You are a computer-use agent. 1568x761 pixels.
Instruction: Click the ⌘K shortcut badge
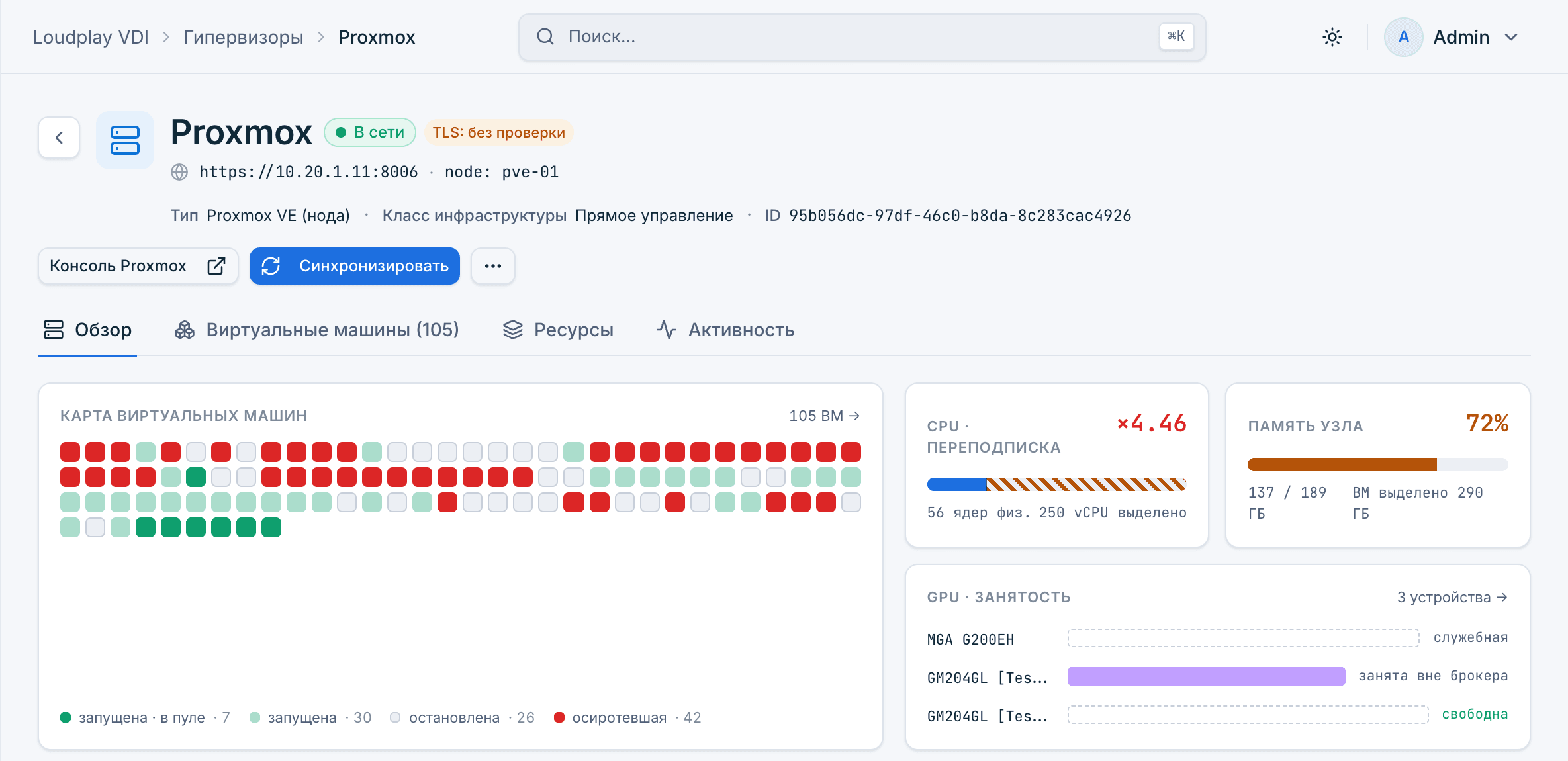click(x=1176, y=36)
